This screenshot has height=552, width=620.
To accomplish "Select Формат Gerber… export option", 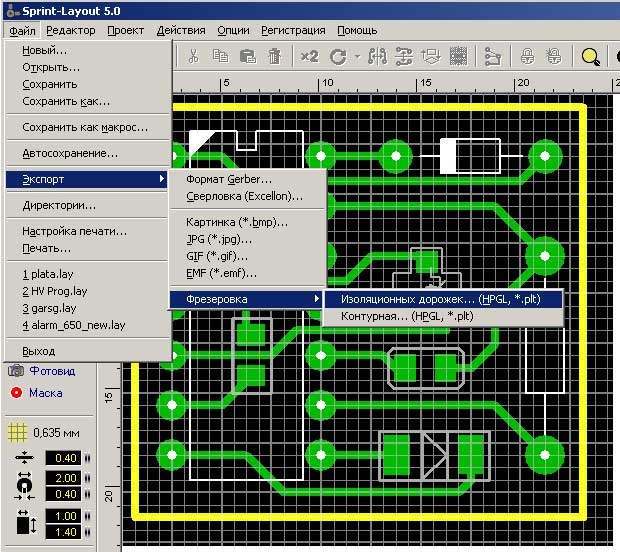I will [x=248, y=179].
